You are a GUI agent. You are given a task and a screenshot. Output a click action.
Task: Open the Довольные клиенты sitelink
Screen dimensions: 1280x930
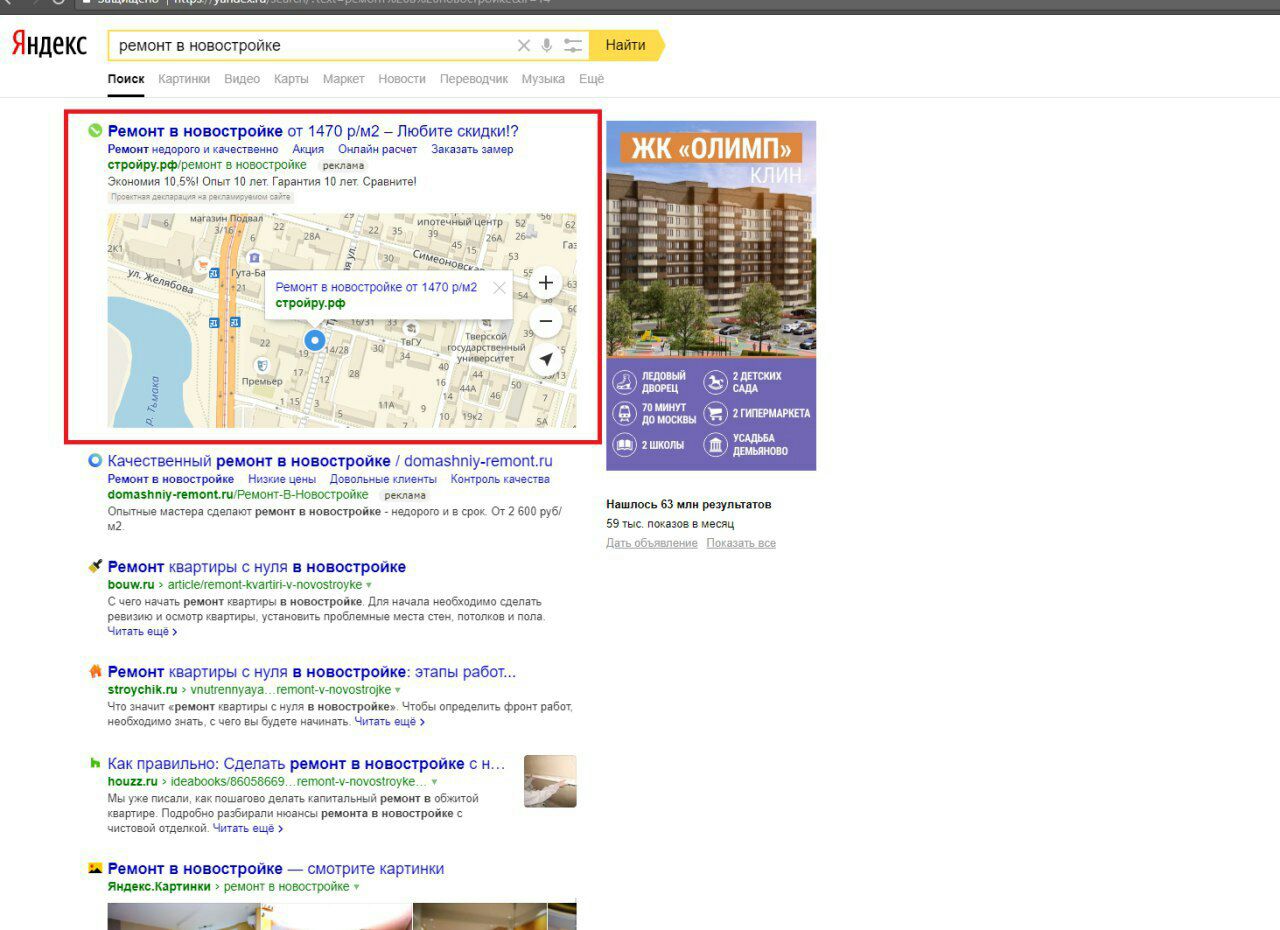[384, 479]
